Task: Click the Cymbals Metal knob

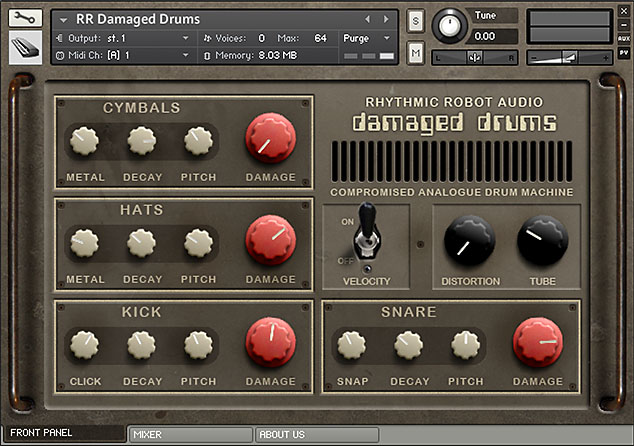Action: coord(85,141)
